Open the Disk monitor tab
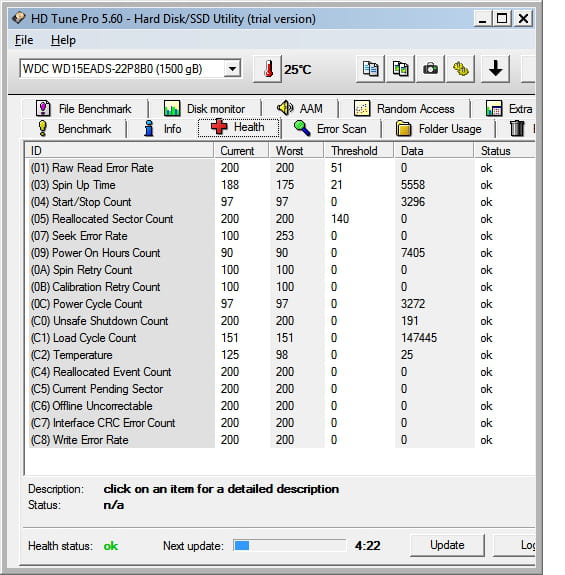Screen dimensions: 565x575 tap(205, 109)
